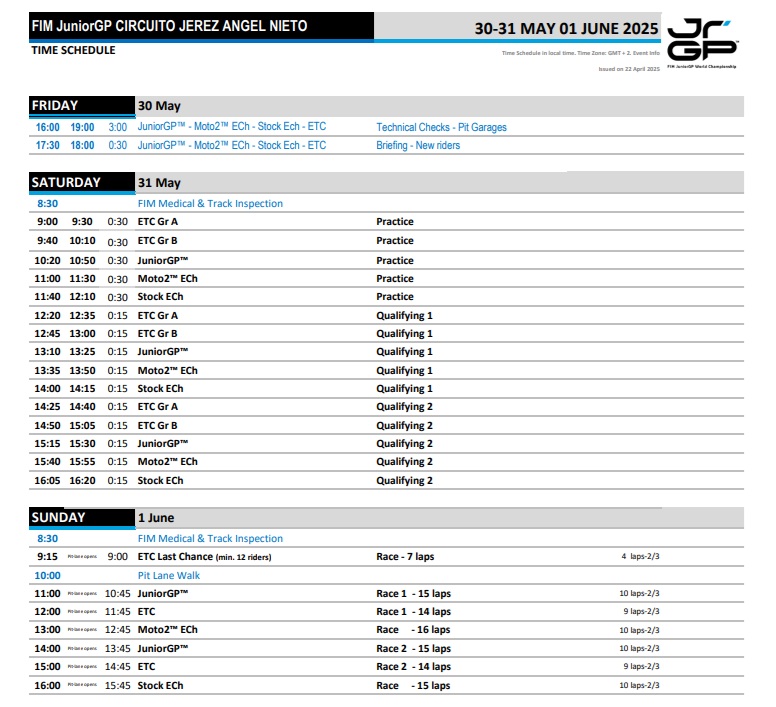Click 'Race 1 - 15 laps' for JuniorGP
The width and height of the screenshot is (776, 707).
coord(413,594)
